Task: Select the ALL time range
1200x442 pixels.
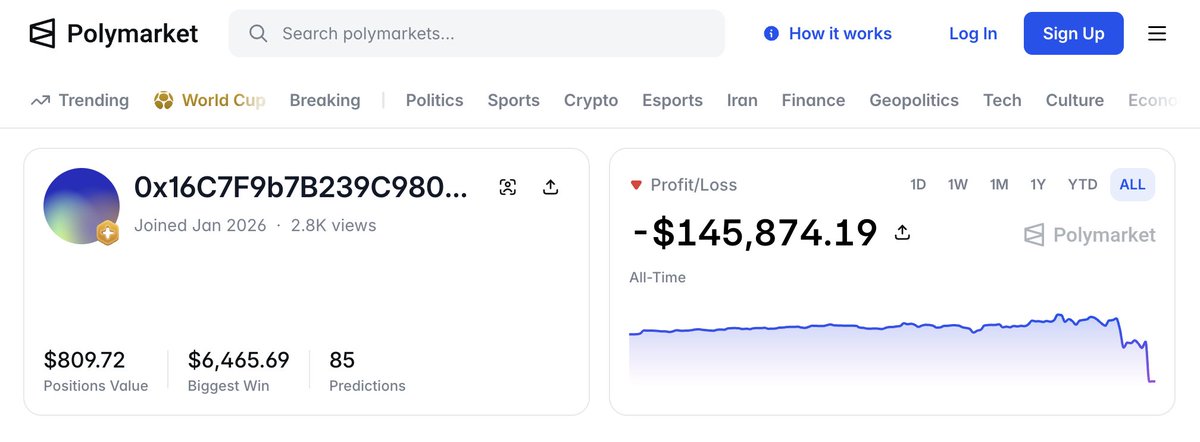Action: (1132, 184)
